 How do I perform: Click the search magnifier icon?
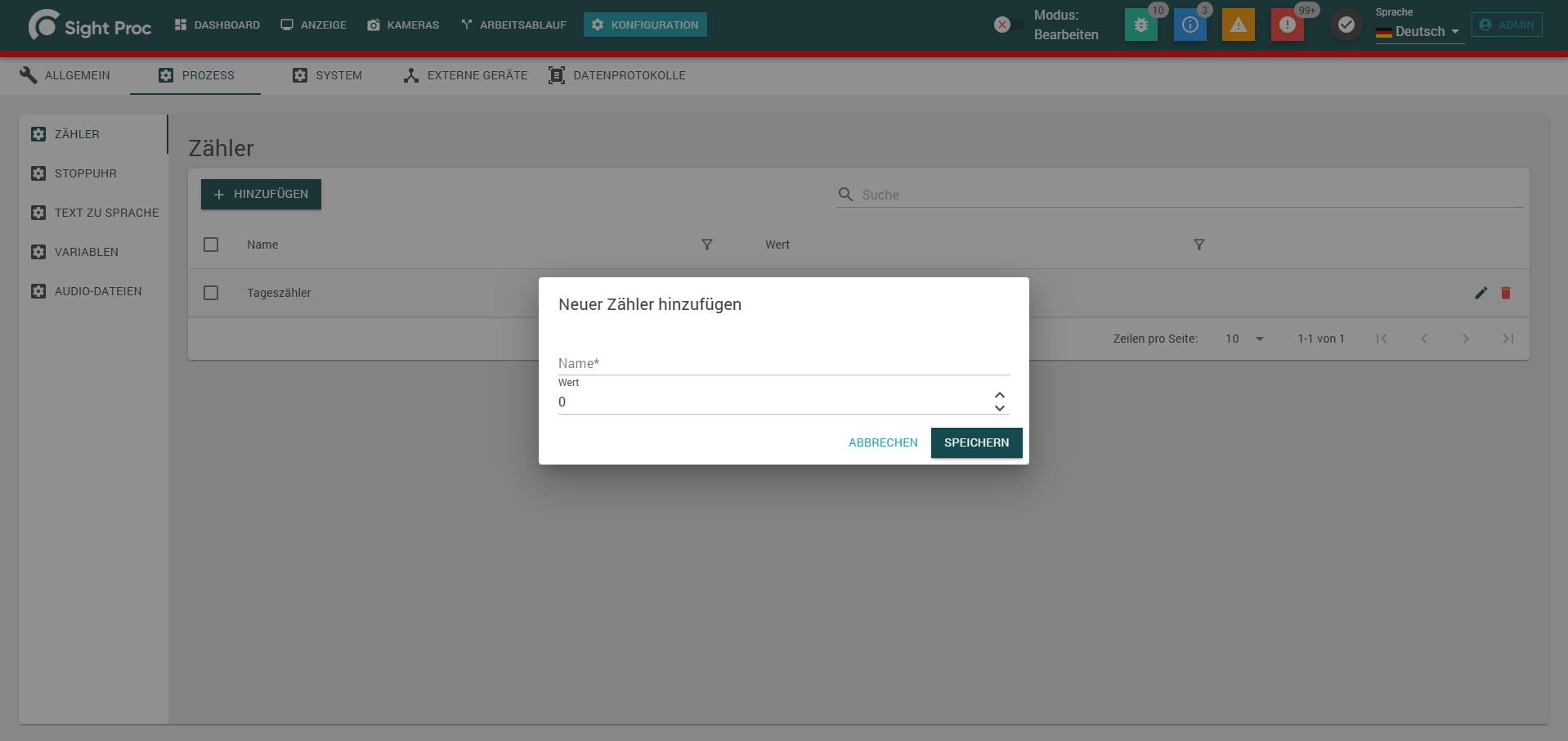pos(846,195)
